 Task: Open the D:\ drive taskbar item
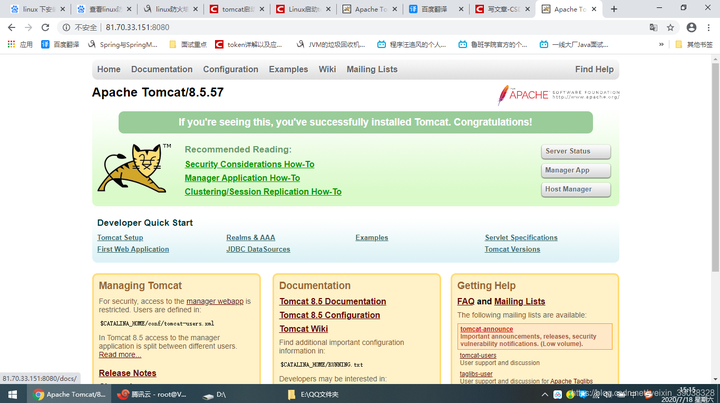tap(215, 394)
